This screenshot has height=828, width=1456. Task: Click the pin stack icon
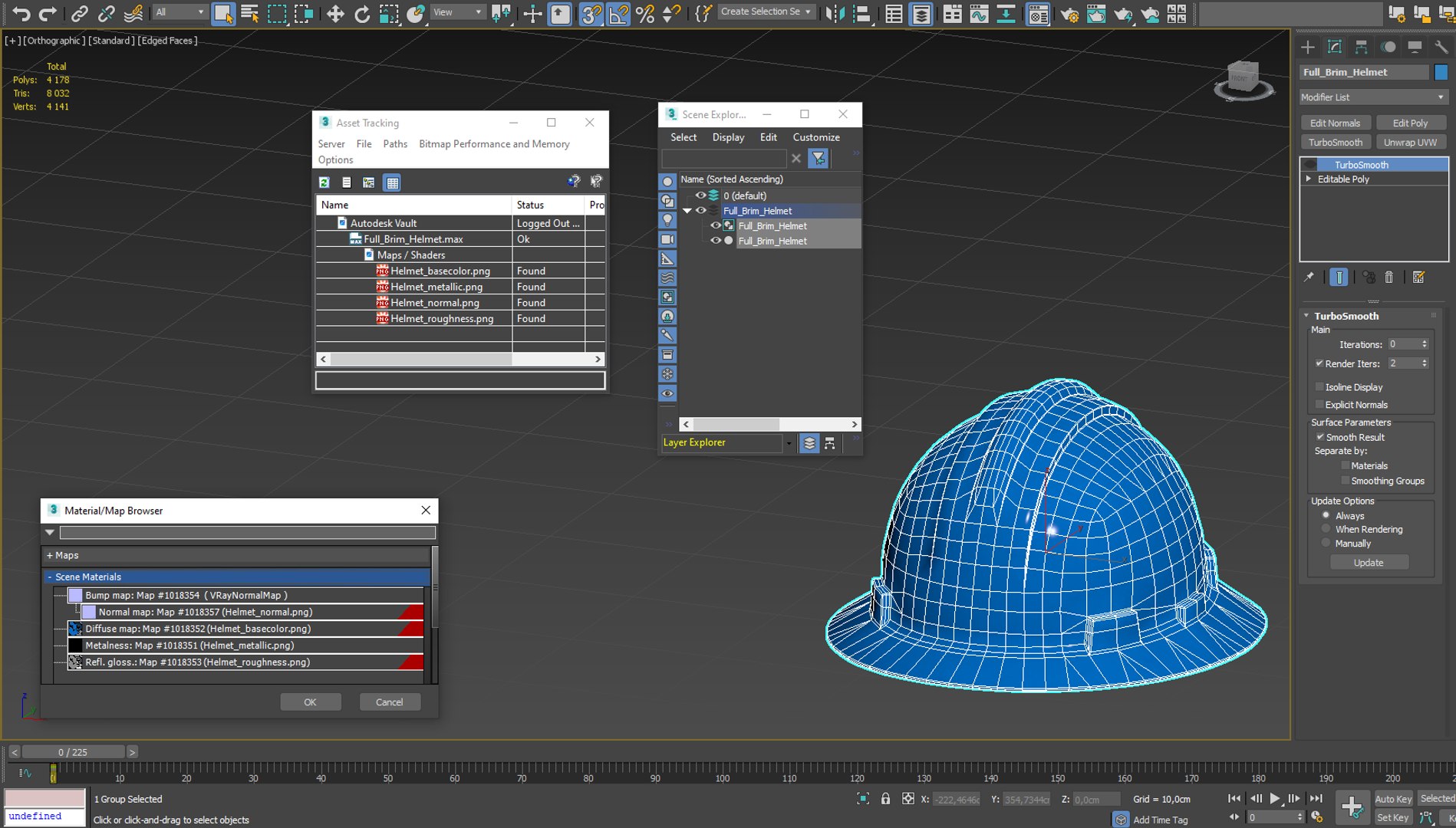(x=1309, y=278)
